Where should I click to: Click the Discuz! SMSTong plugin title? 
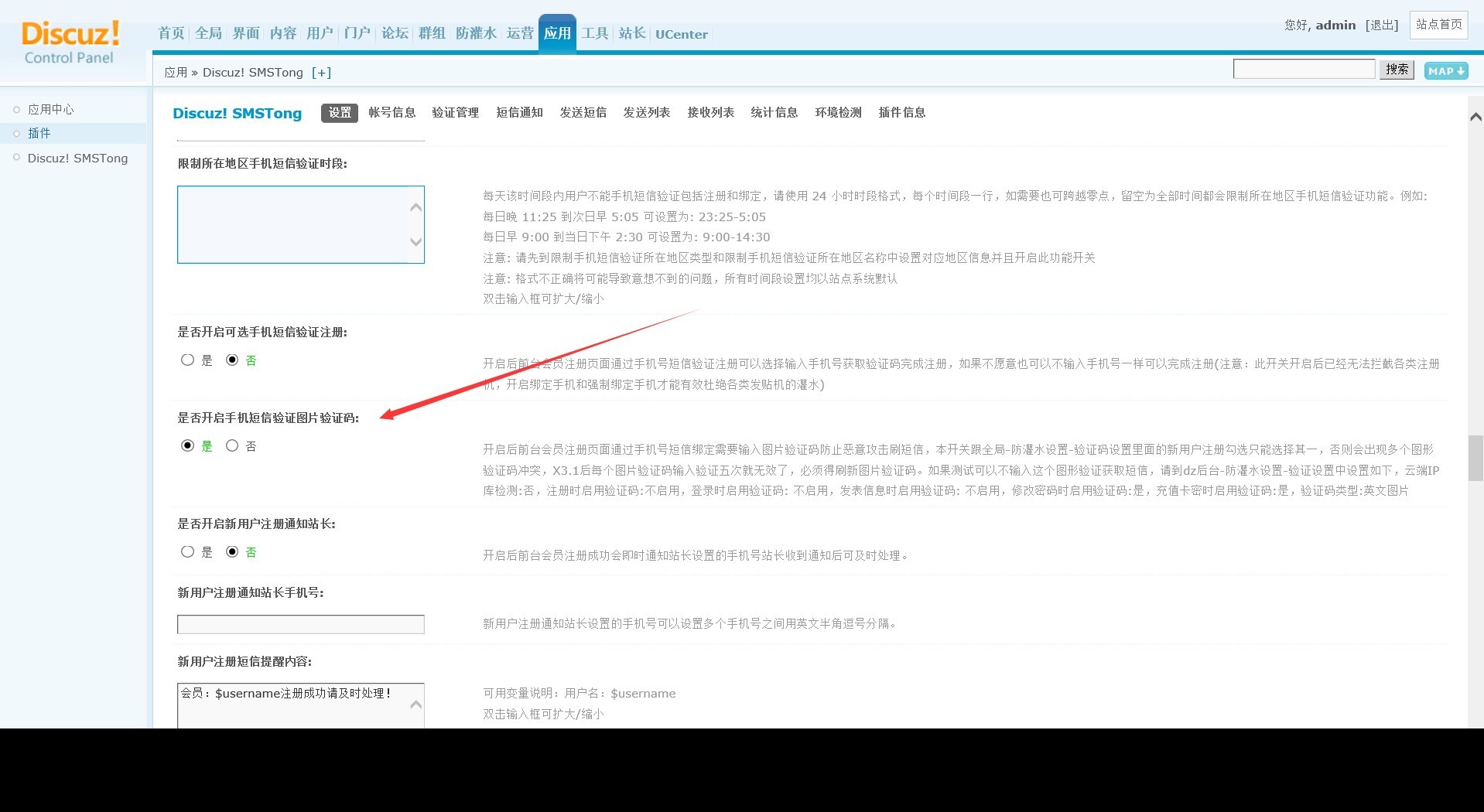click(237, 113)
